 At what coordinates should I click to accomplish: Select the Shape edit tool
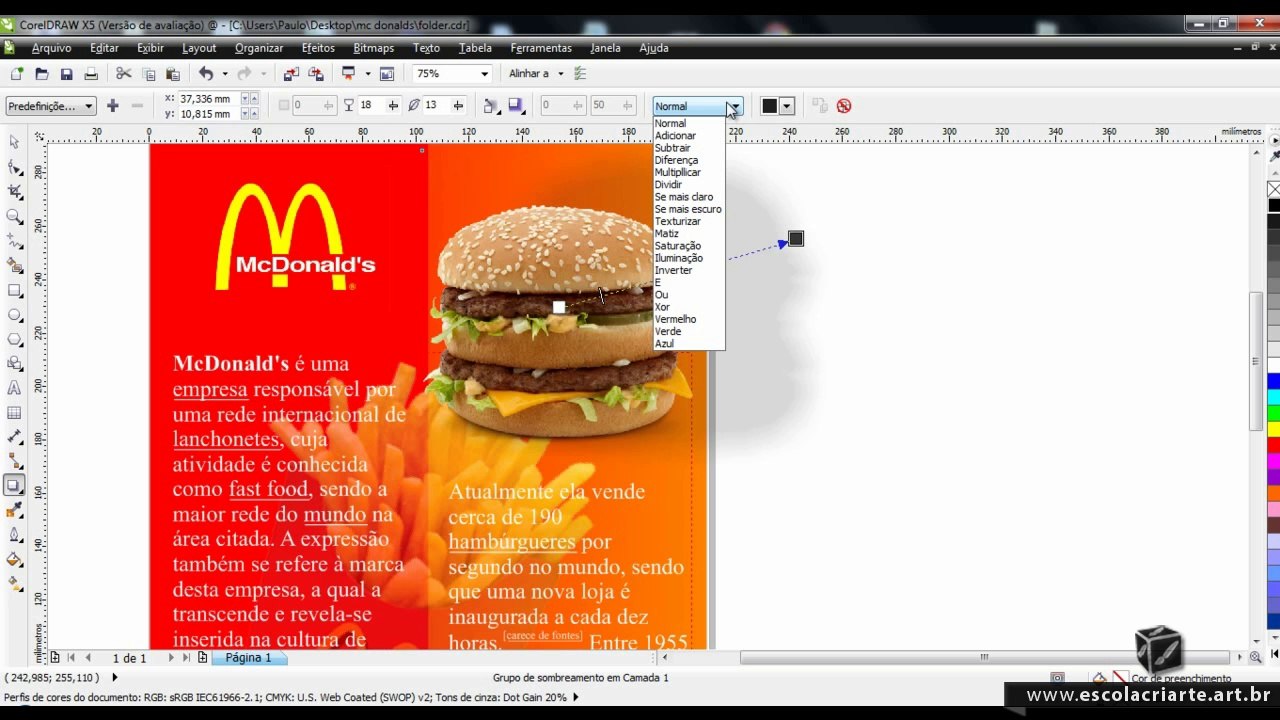[x=14, y=168]
